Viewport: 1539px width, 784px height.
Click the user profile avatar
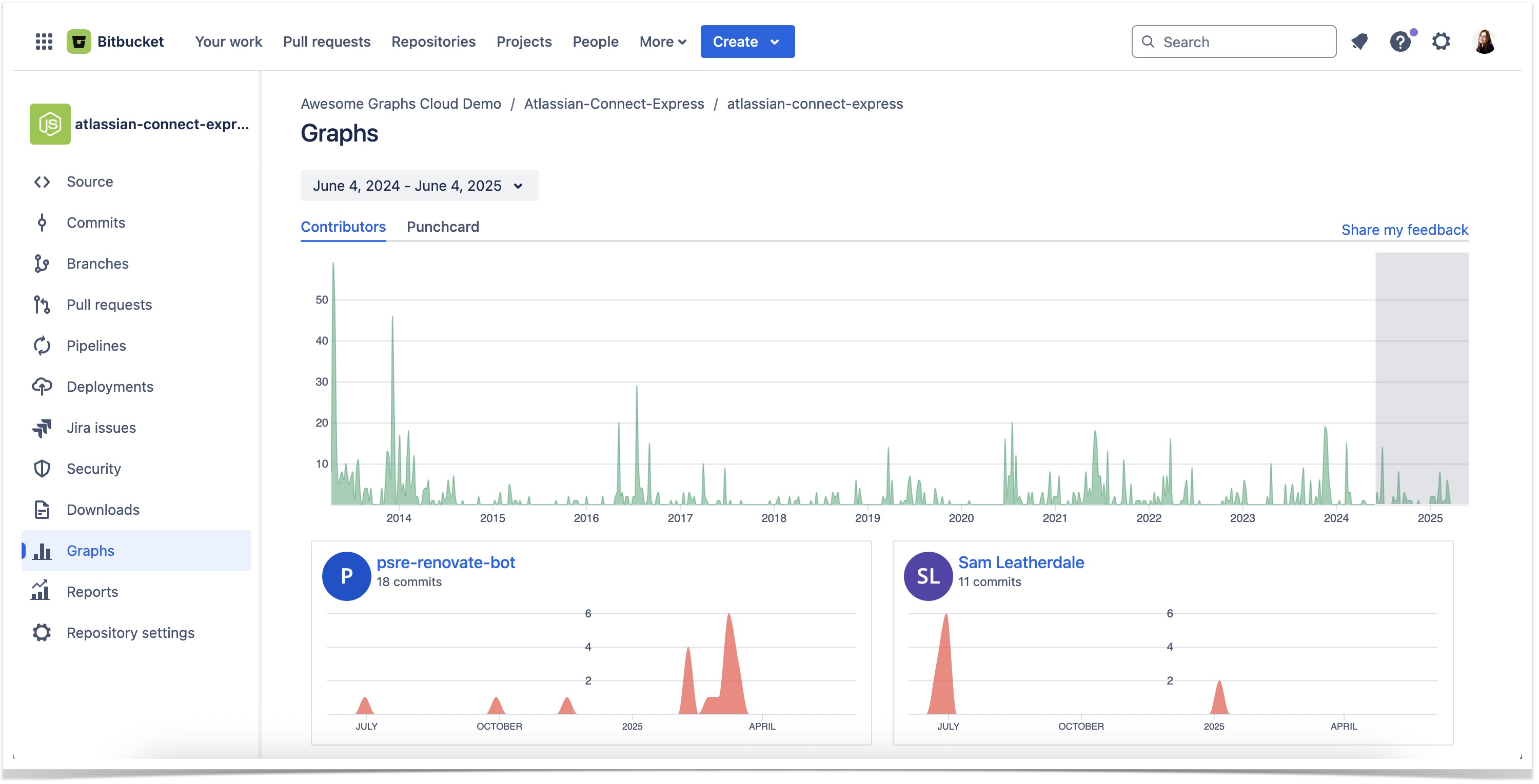coord(1484,42)
